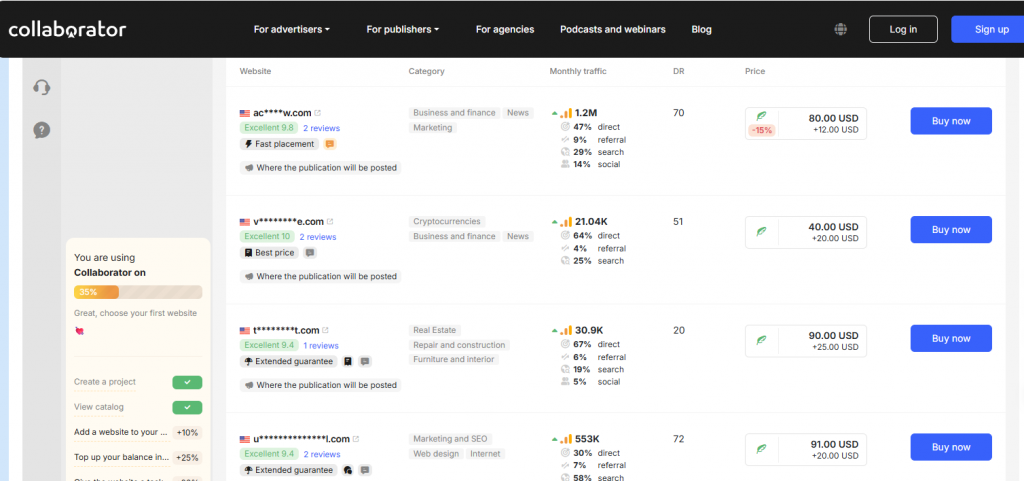The image size is (1024, 481).
Task: Click the 35% progress bar
Action: point(138,292)
